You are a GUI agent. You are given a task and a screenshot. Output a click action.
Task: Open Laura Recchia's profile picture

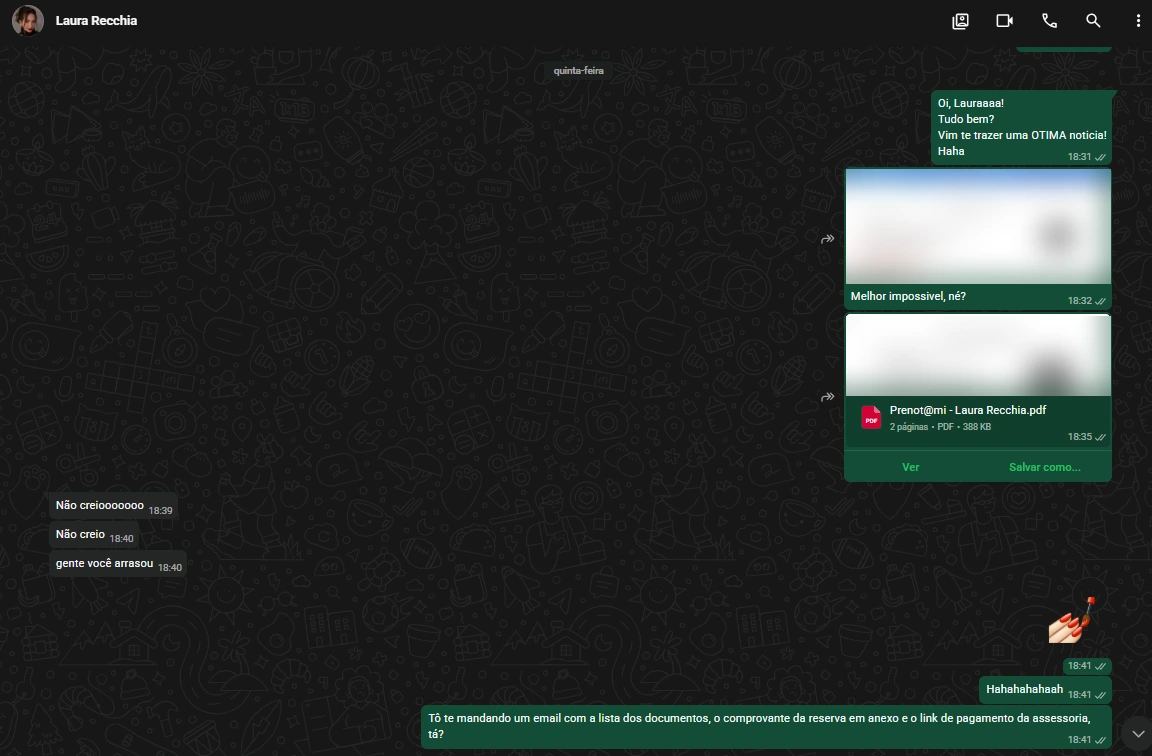click(28, 21)
